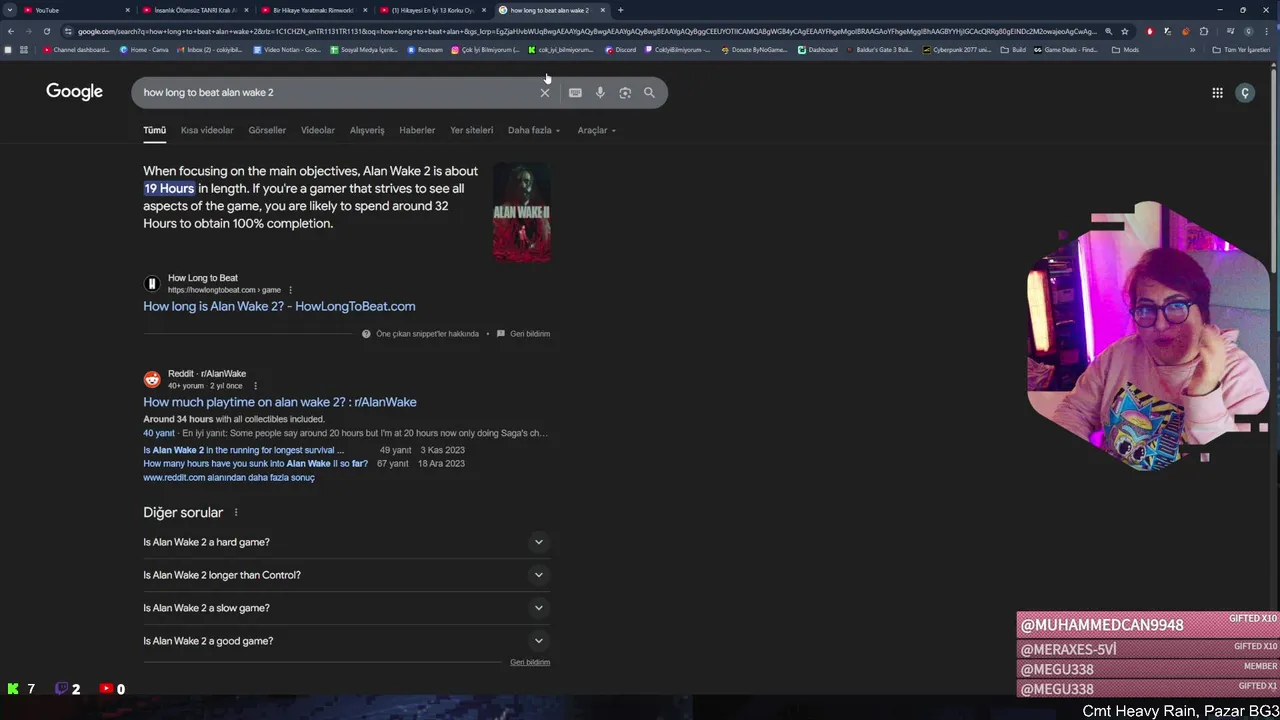Open the Channel dashboard bookmark

(x=76, y=49)
